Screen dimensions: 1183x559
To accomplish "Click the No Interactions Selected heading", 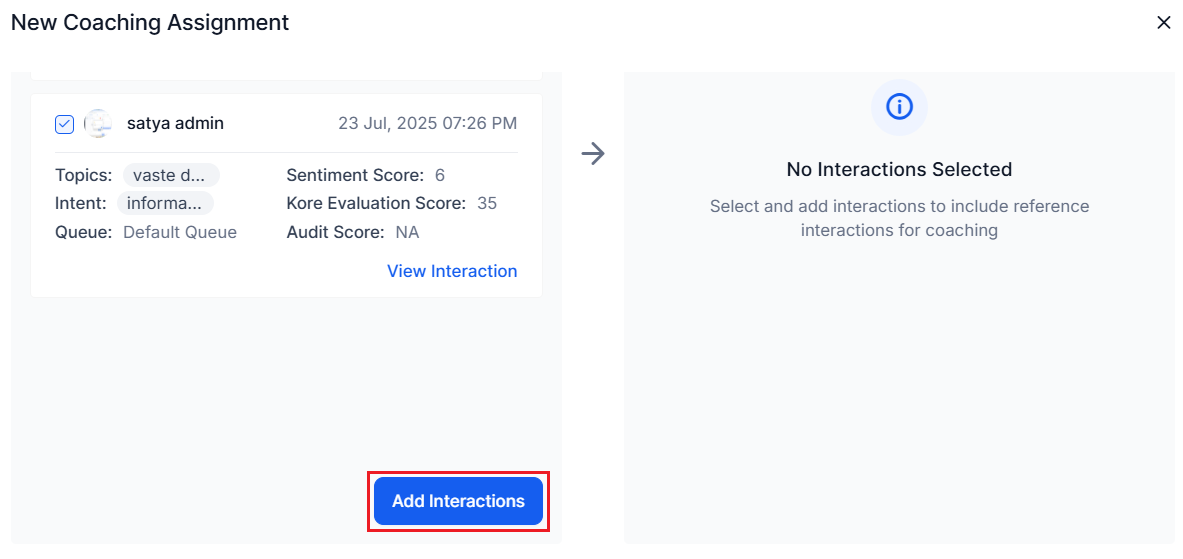I will [x=899, y=169].
